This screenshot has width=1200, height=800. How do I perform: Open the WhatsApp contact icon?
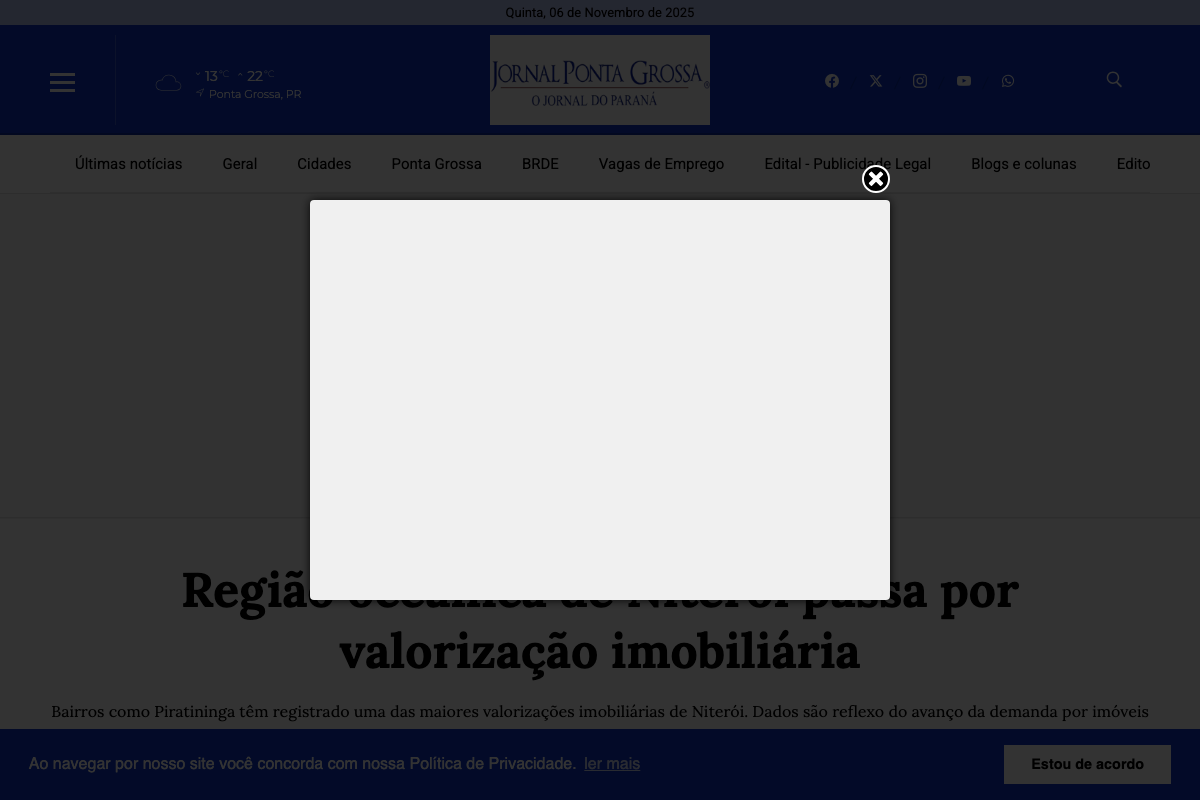coord(1008,80)
